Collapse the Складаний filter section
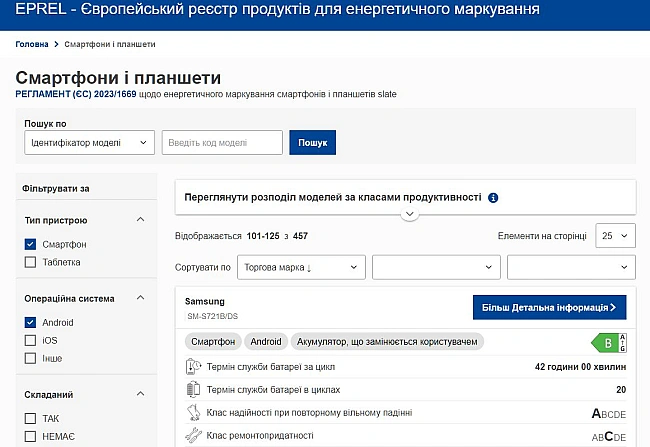 pos(141,394)
